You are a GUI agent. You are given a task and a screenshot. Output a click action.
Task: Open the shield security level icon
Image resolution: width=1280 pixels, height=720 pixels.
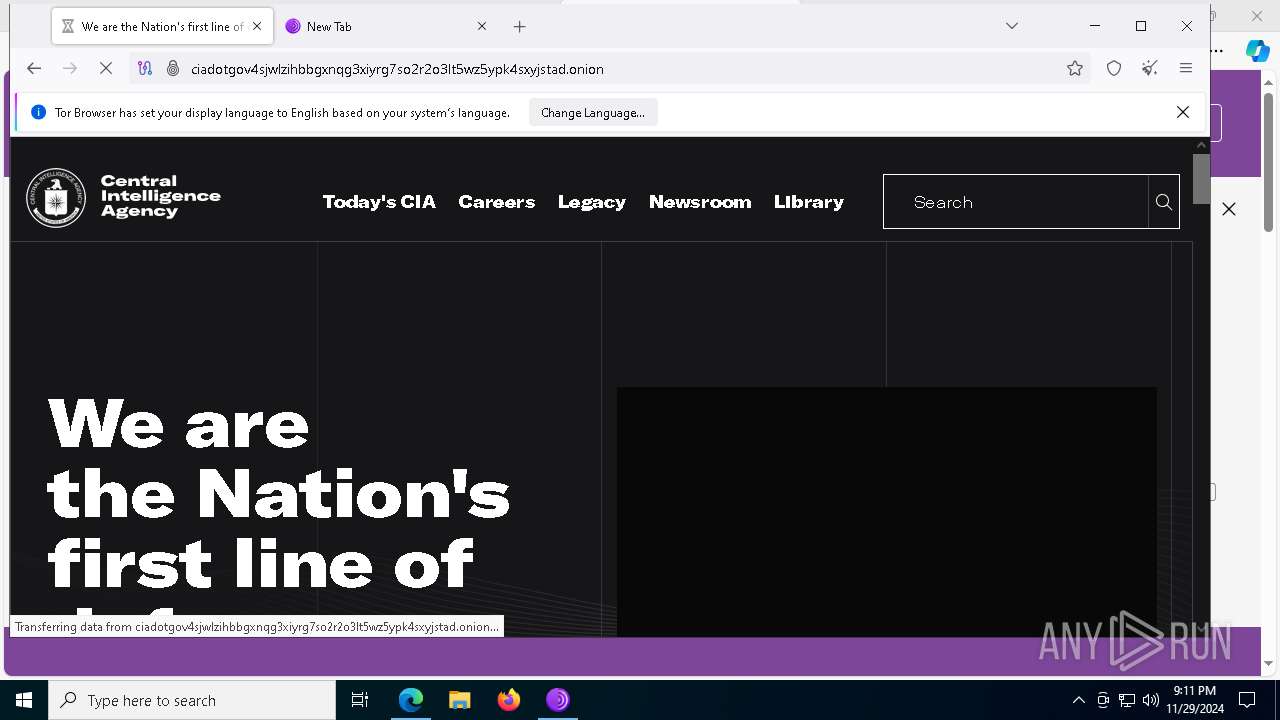tap(1114, 68)
